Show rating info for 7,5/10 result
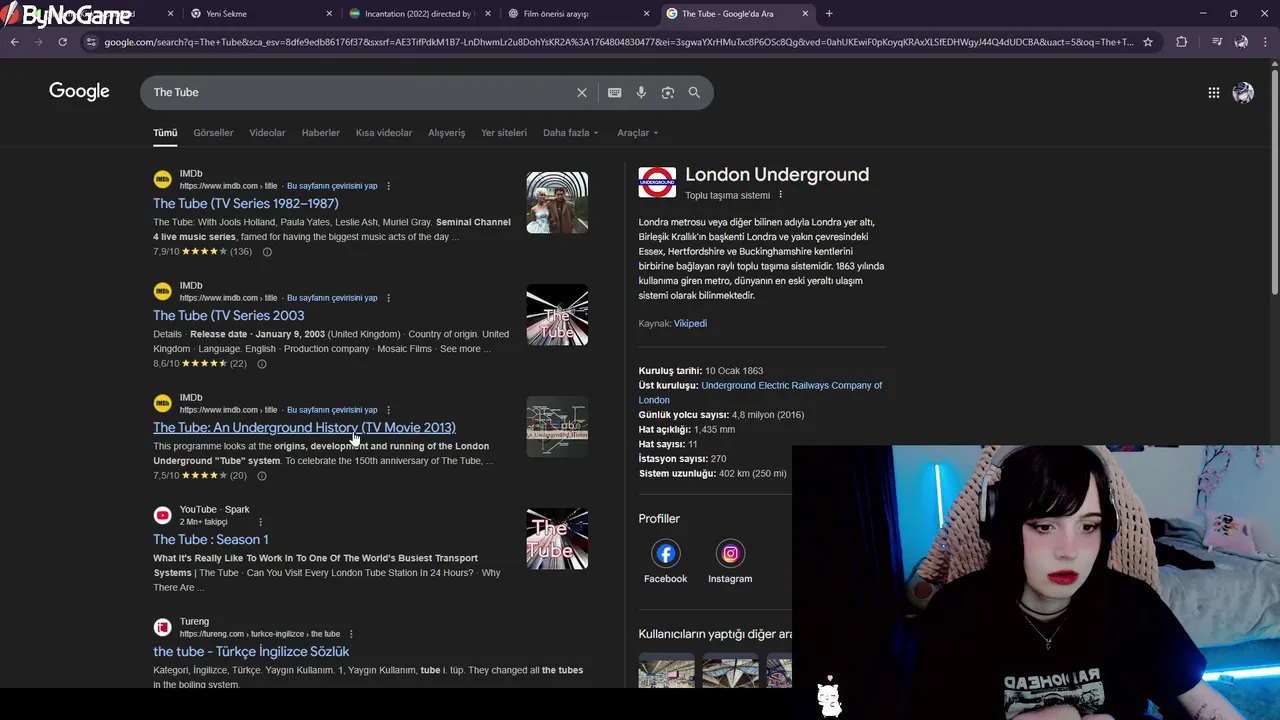 click(x=262, y=476)
